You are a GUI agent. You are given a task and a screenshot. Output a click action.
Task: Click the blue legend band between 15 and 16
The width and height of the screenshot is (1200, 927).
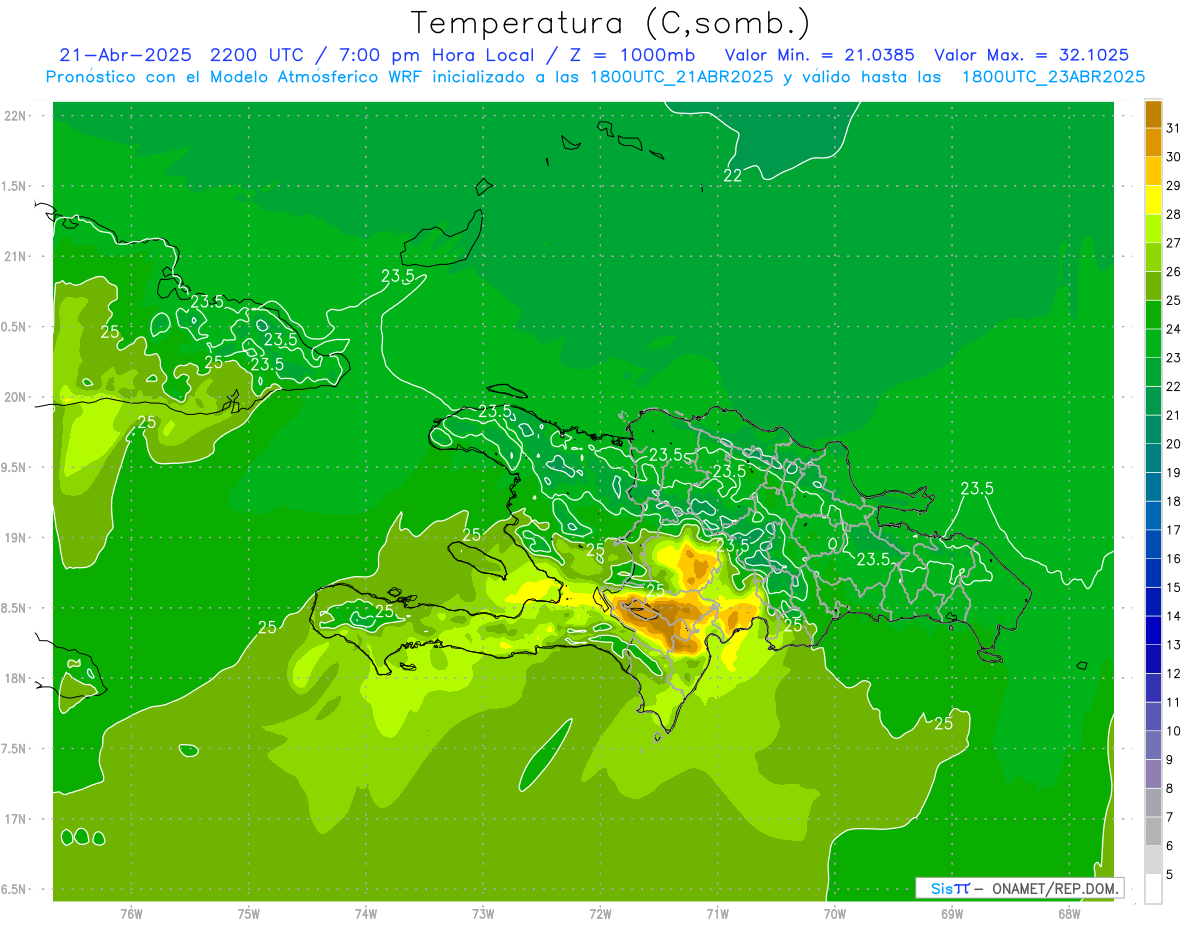click(x=1153, y=573)
